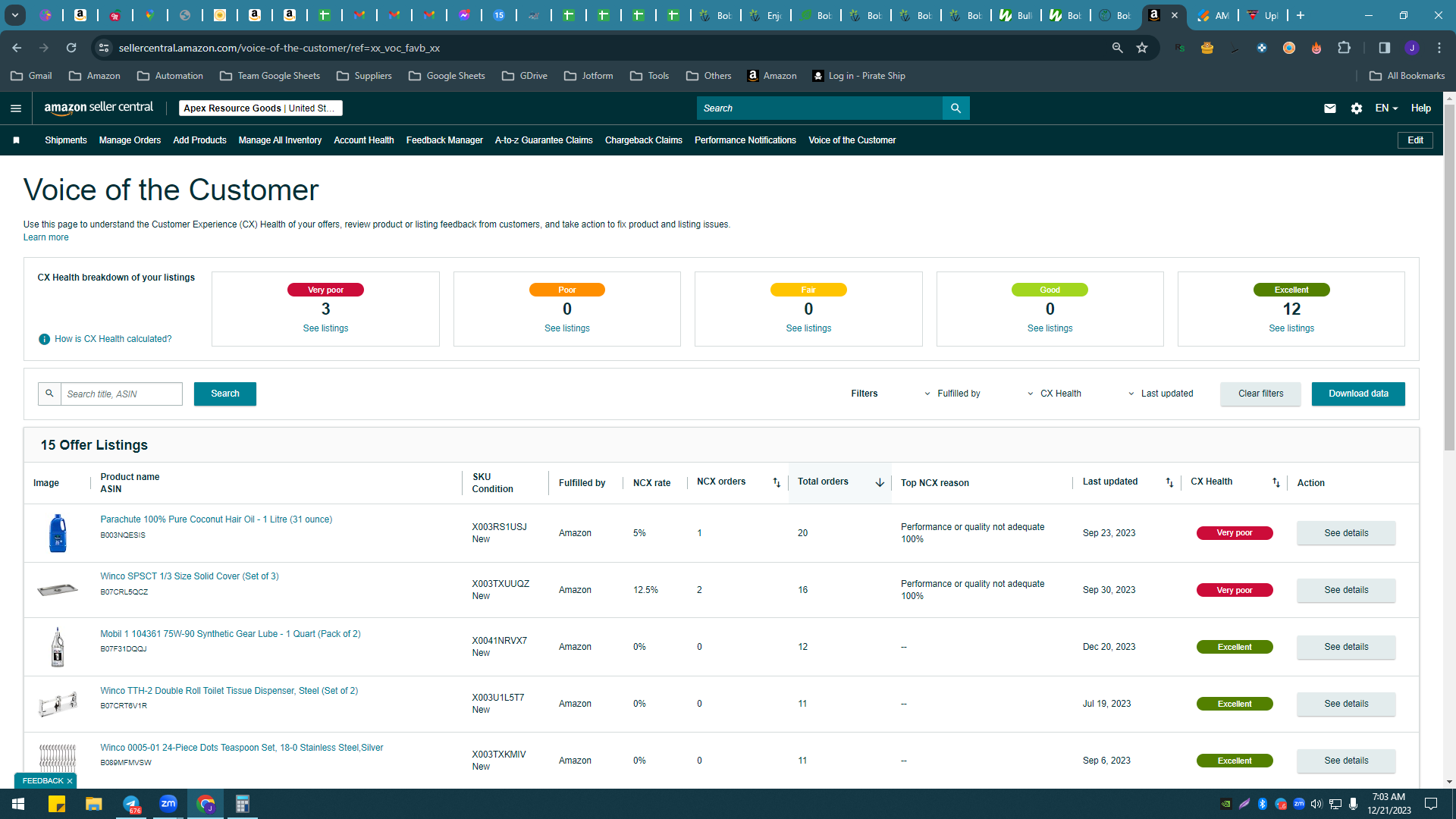This screenshot has height=819, width=1456.
Task: Click the Search title, ASIN input field
Action: 121,394
